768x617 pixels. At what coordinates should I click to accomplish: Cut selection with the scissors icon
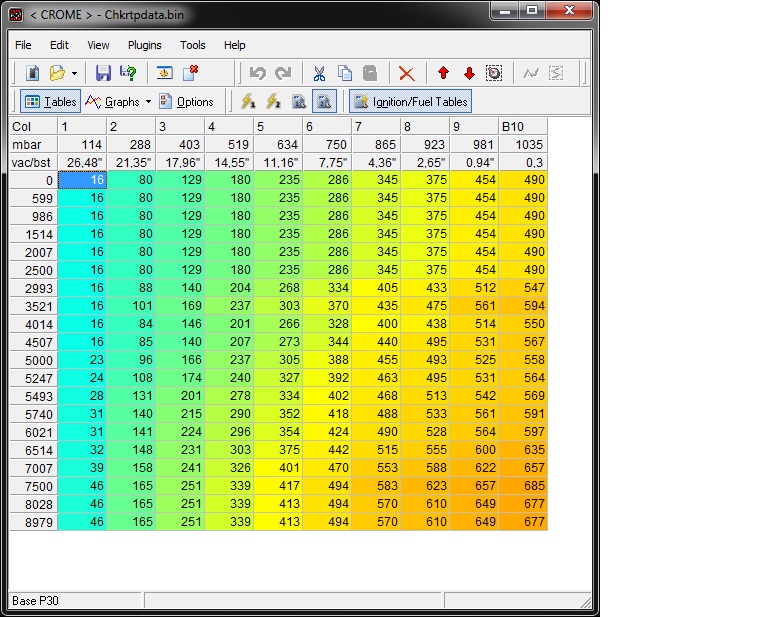pos(319,73)
